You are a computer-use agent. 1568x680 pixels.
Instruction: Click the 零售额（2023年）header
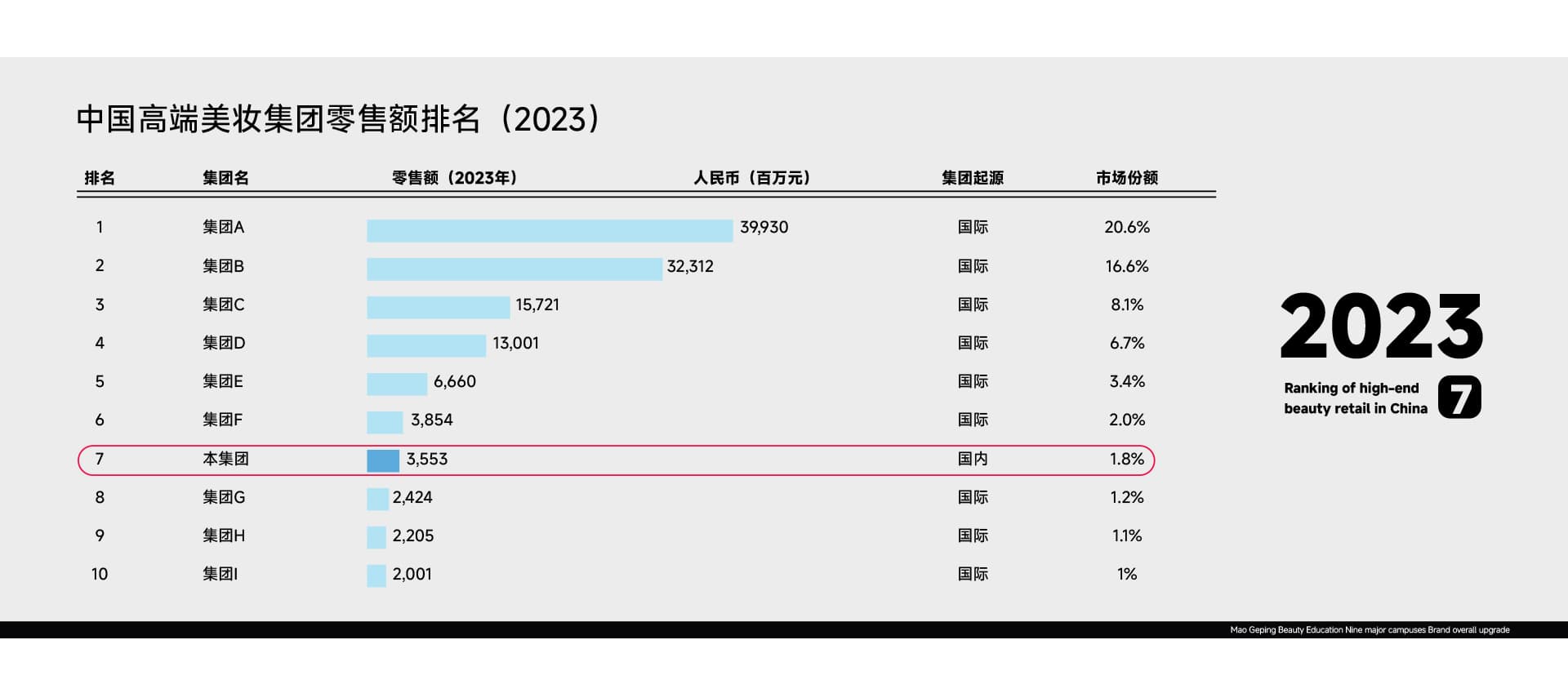[x=454, y=178]
